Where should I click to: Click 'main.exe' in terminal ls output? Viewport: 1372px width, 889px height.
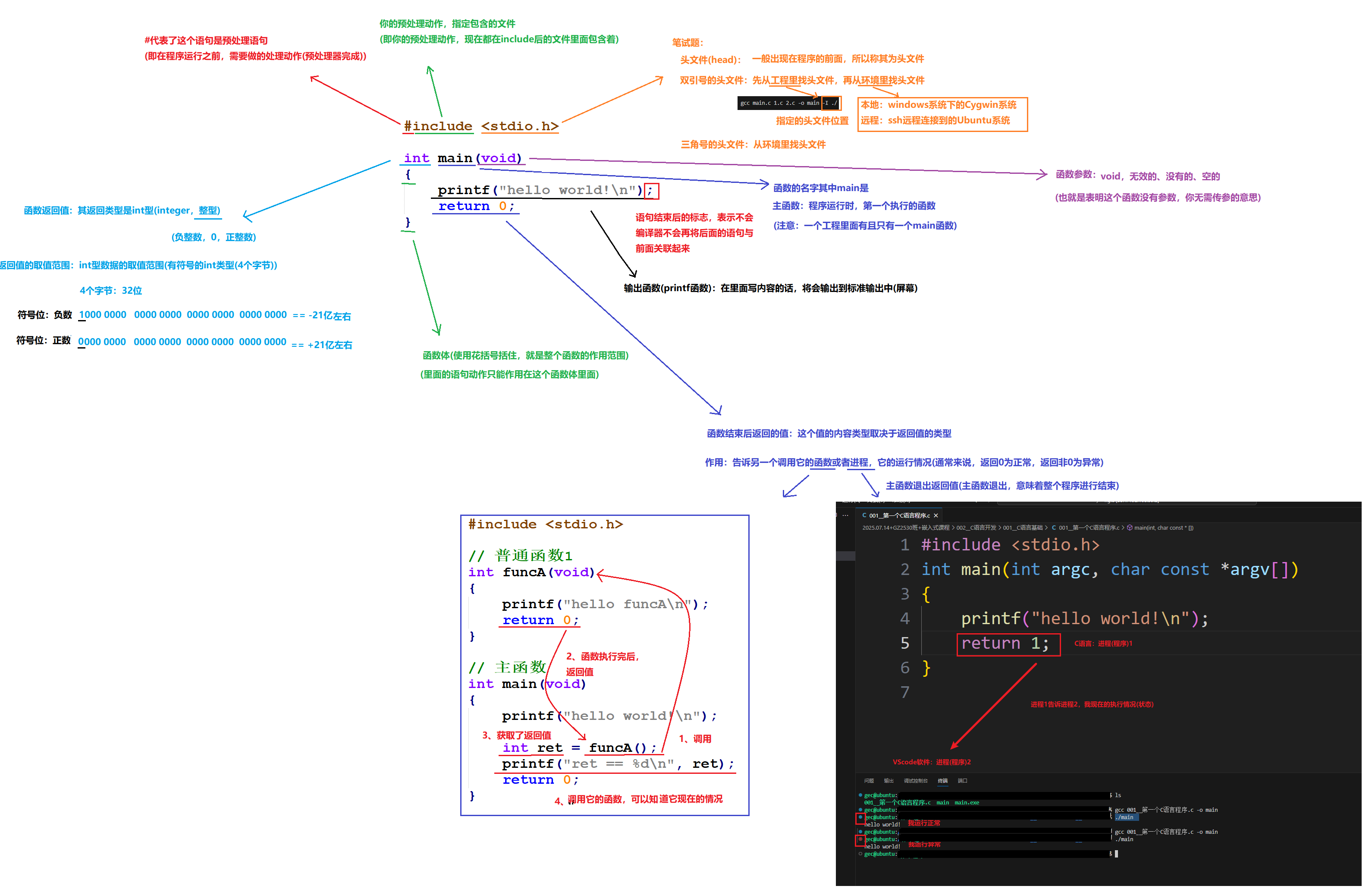[x=967, y=803]
